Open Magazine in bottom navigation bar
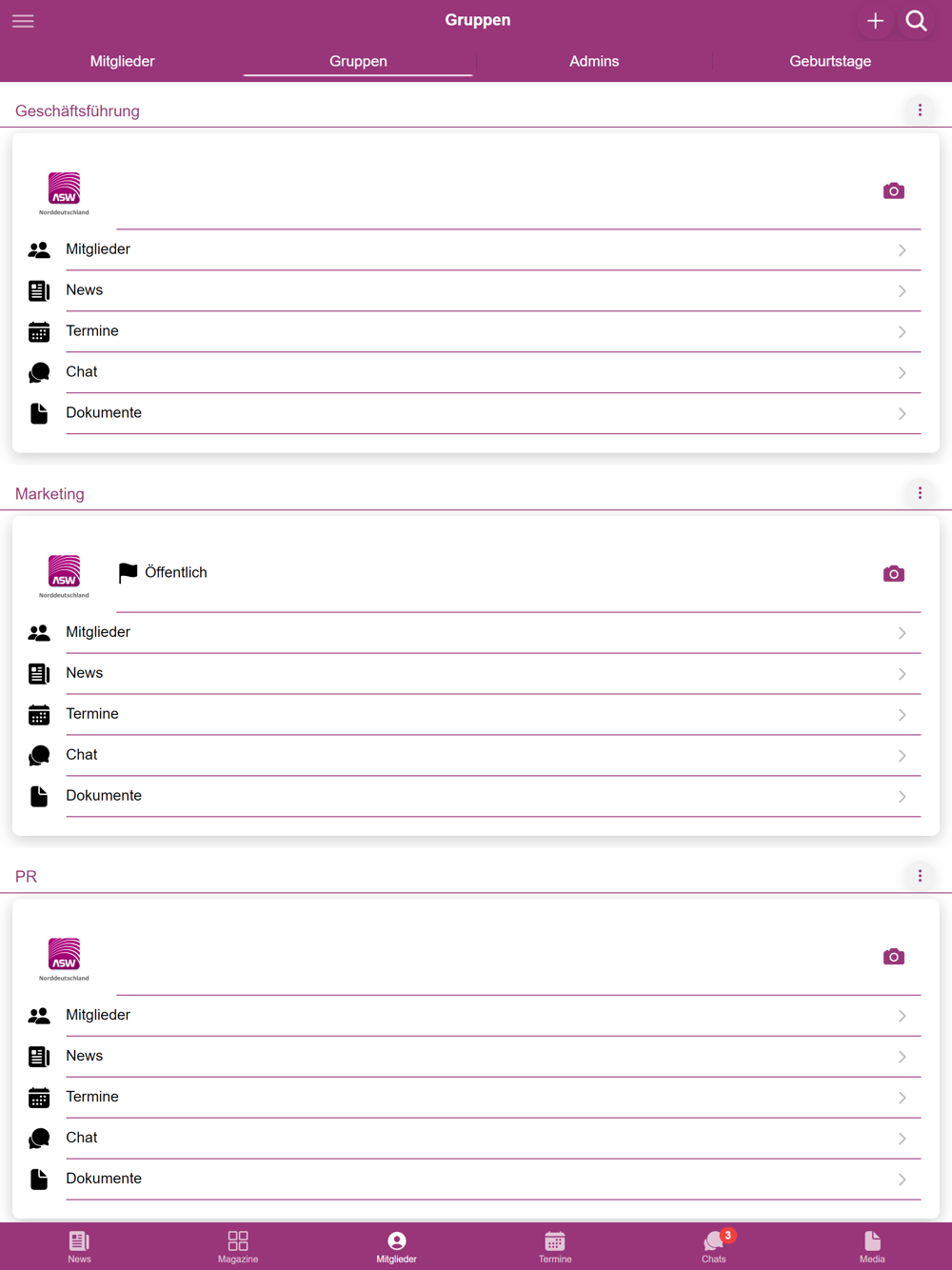This screenshot has height=1270, width=952. 238,1246
